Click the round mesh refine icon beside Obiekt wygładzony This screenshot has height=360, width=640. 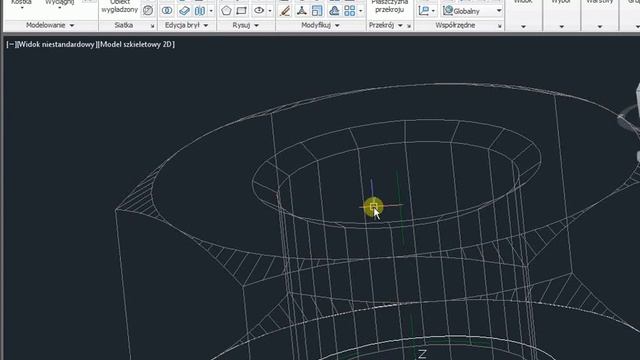pos(148,11)
